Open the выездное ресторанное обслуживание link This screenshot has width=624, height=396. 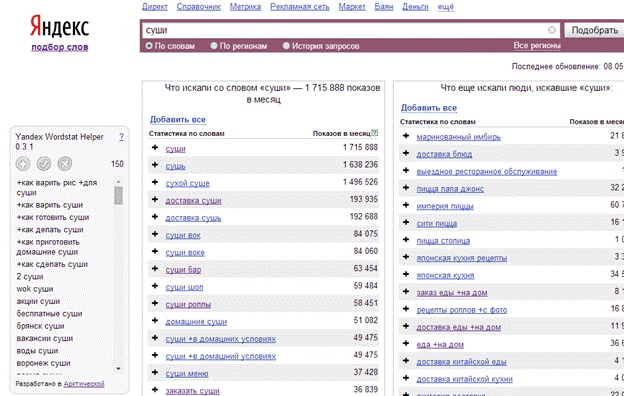487,172
